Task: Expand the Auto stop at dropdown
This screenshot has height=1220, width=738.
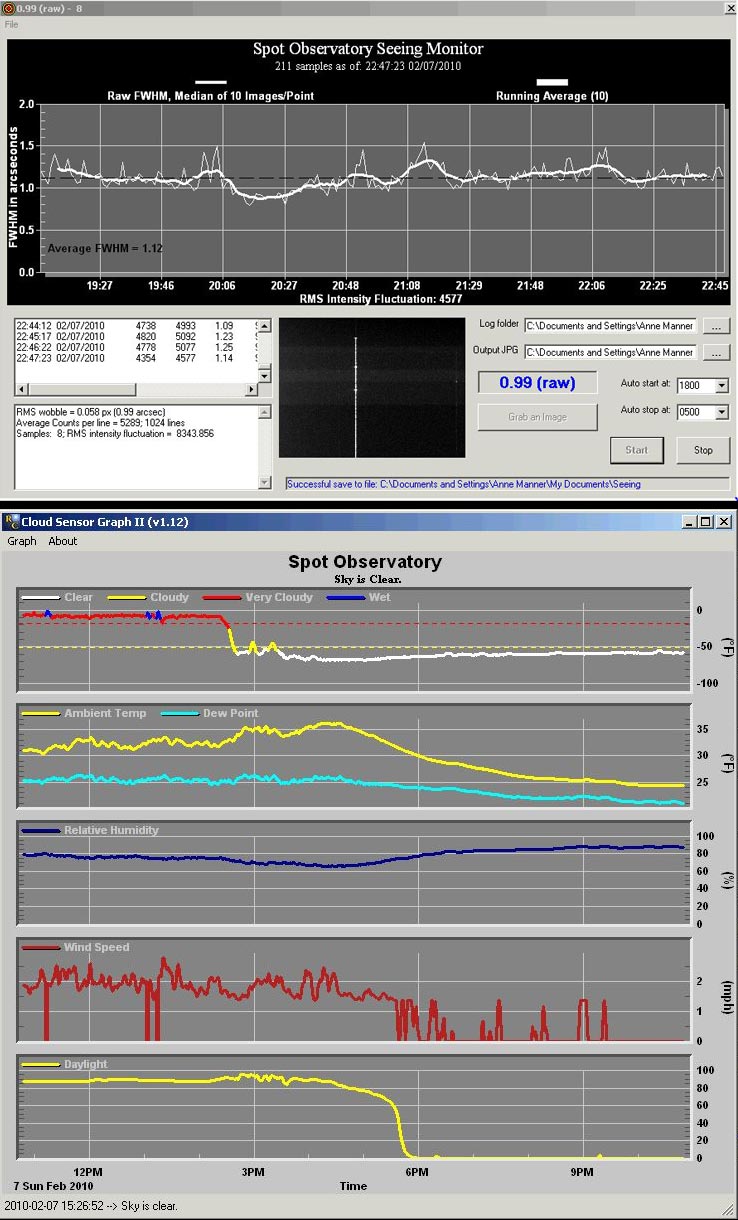Action: [722, 412]
